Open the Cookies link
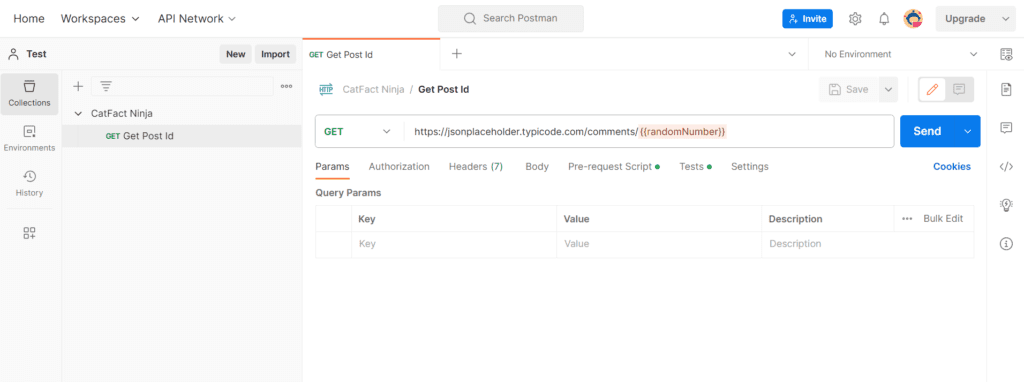Screen dimensions: 1024x382 pyautogui.click(x=952, y=167)
